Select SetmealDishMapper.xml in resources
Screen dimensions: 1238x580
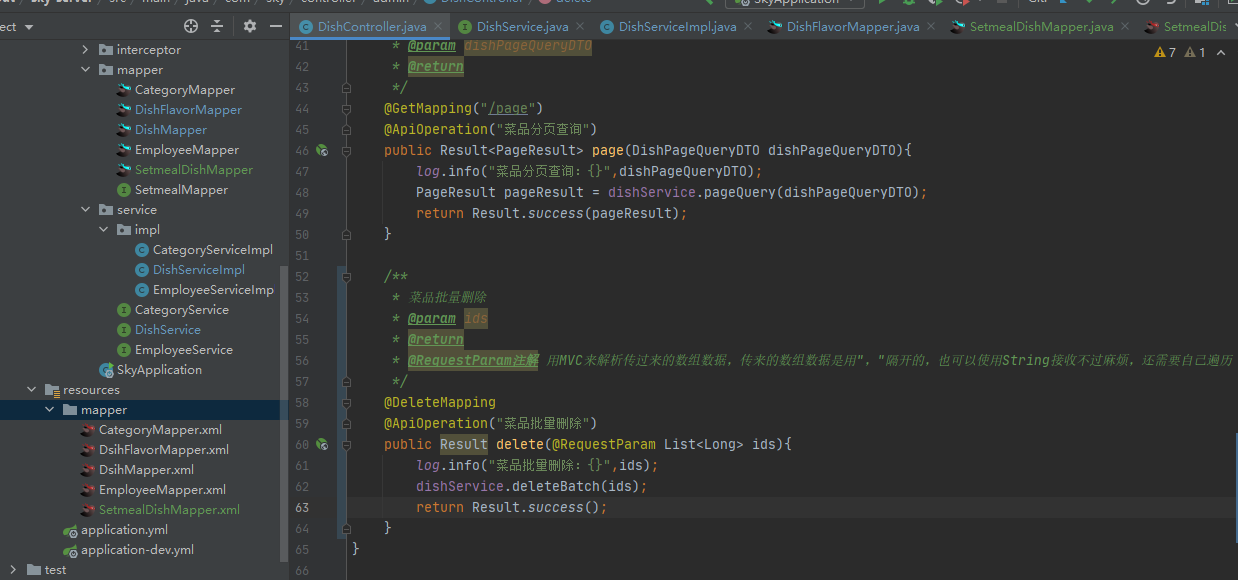tap(169, 510)
